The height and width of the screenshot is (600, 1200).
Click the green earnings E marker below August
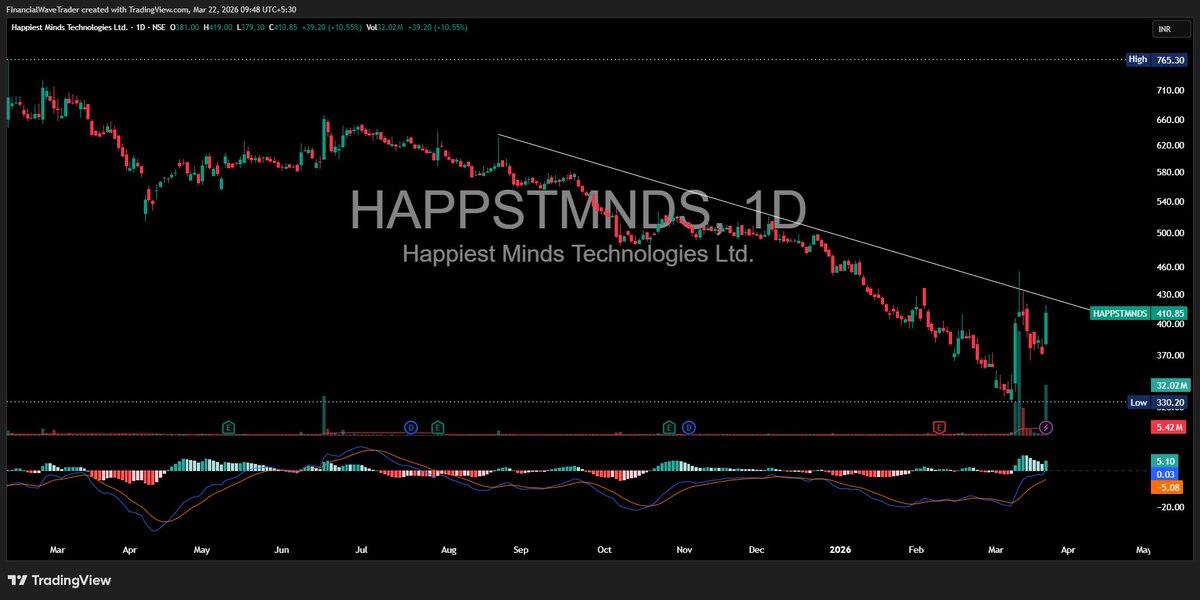(x=437, y=427)
